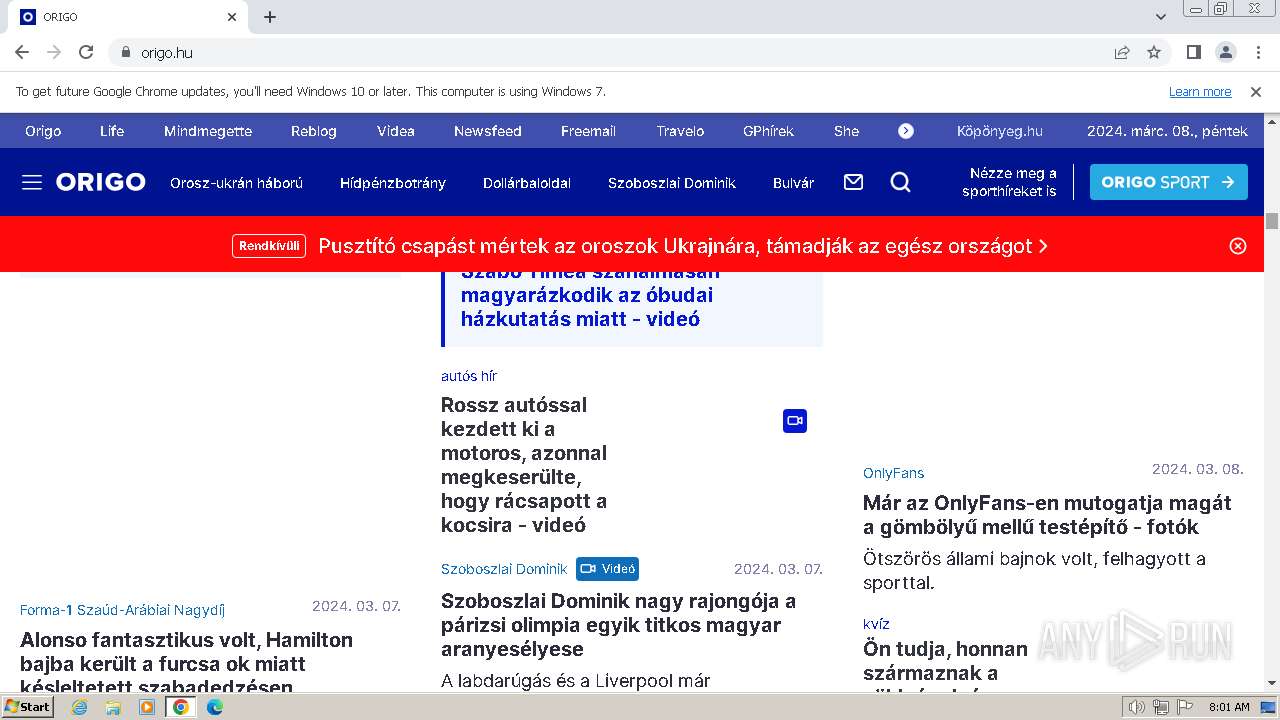Launch Edge from taskbar
Viewport: 1280px width, 720px height.
pyautogui.click(x=215, y=707)
